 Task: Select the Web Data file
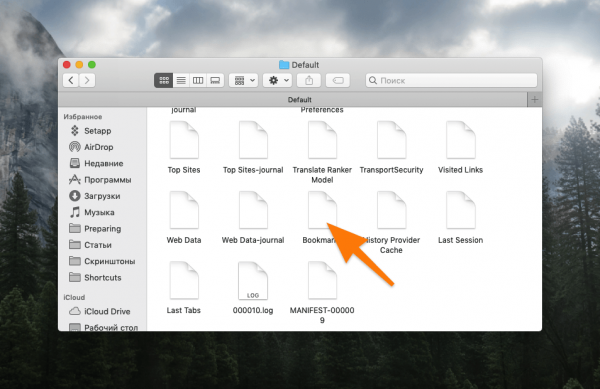pos(184,217)
